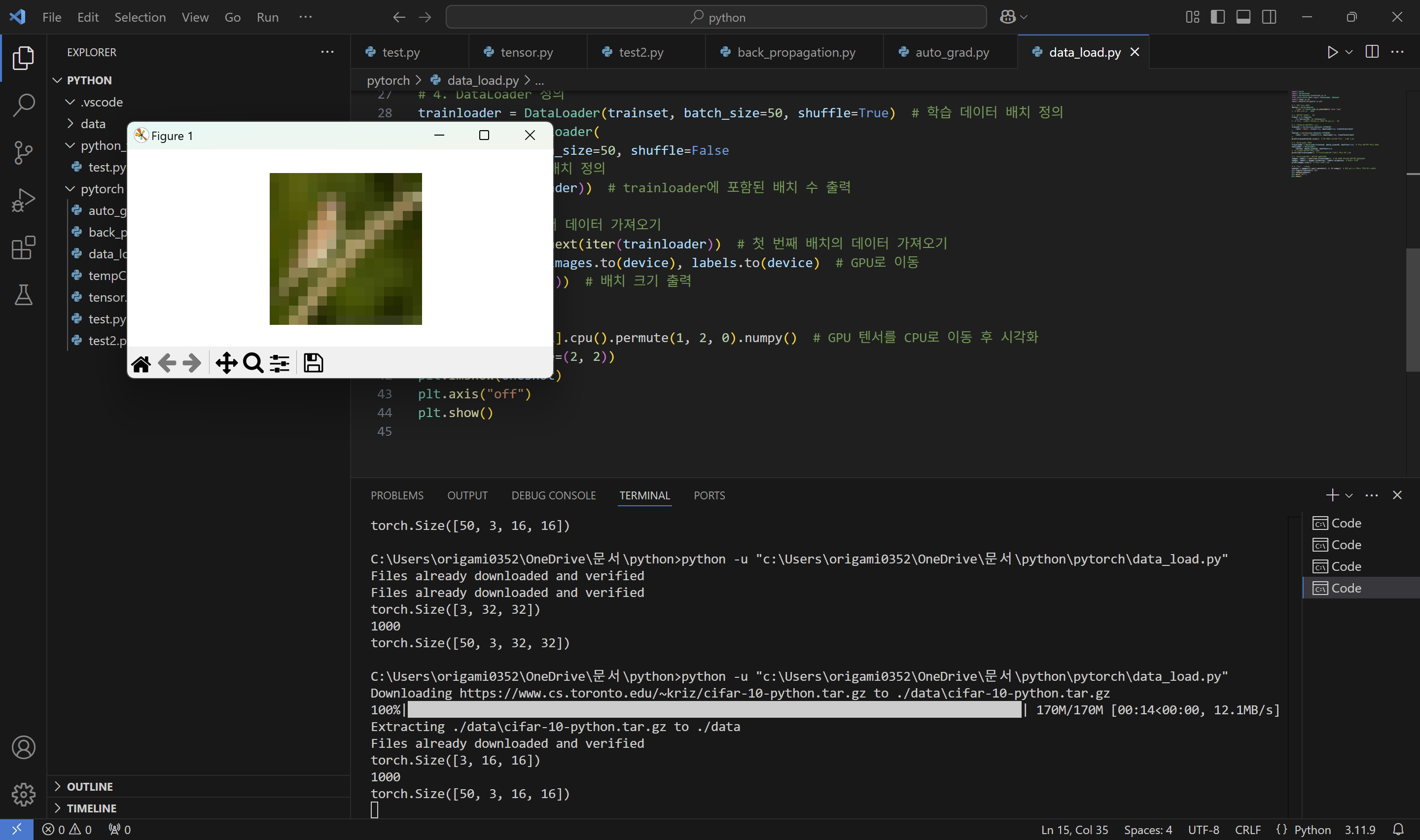Viewport: 1420px width, 840px height.
Task: Select the figure's pan arrows tool
Action: click(226, 363)
